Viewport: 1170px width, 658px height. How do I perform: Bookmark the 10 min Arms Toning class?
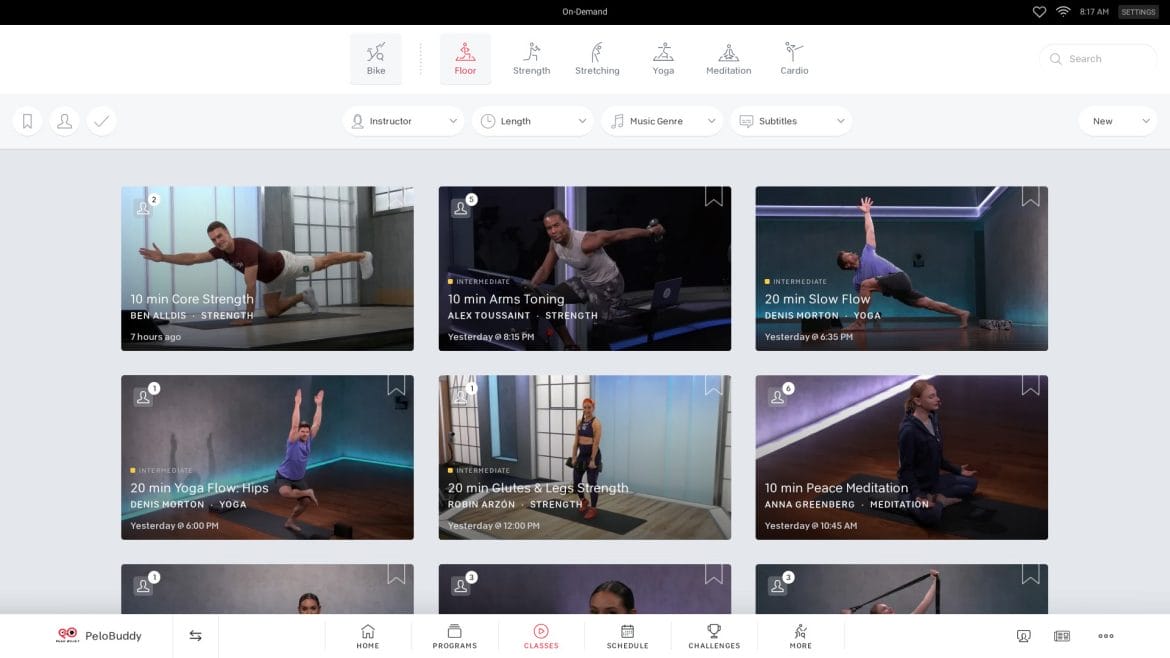pos(713,196)
